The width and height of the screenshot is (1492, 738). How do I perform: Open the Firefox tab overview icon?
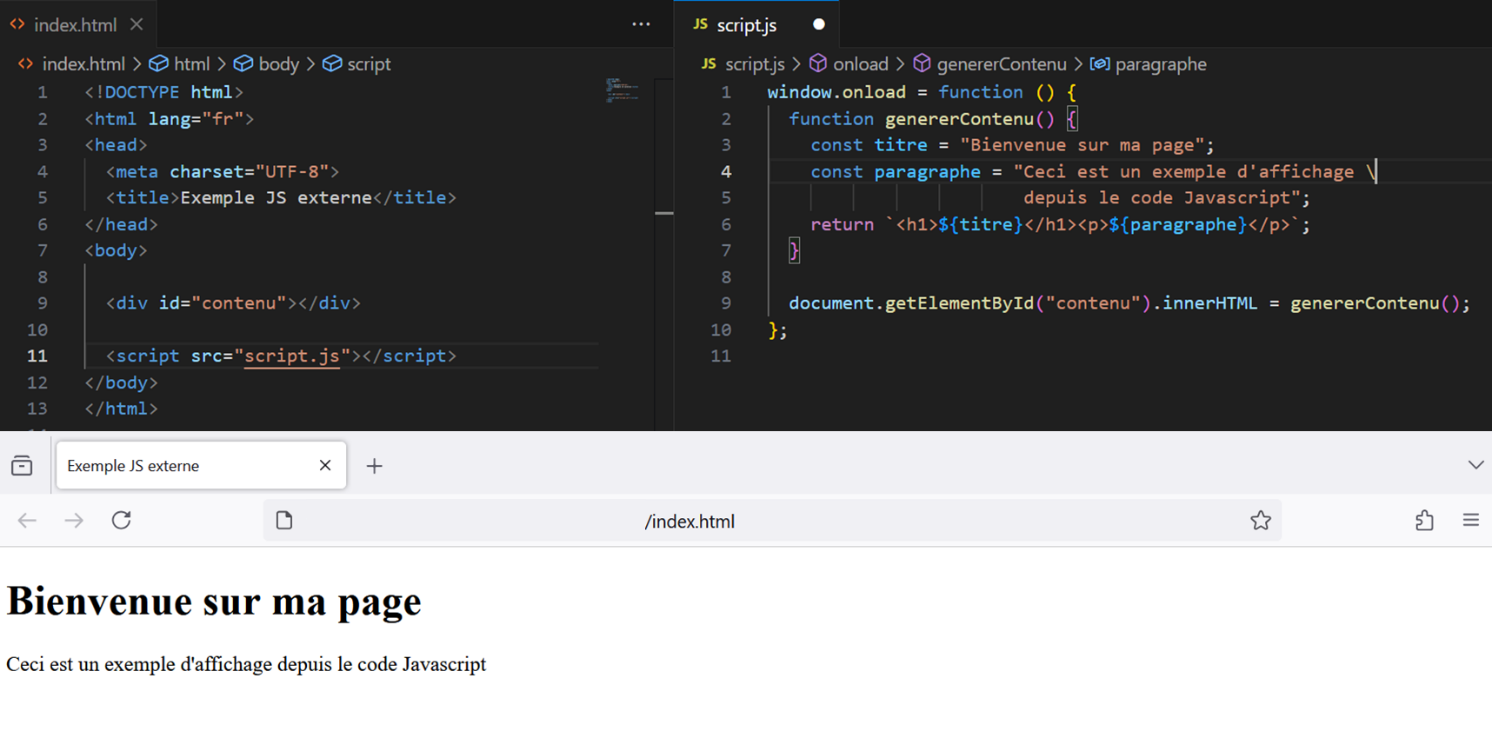[22, 466]
